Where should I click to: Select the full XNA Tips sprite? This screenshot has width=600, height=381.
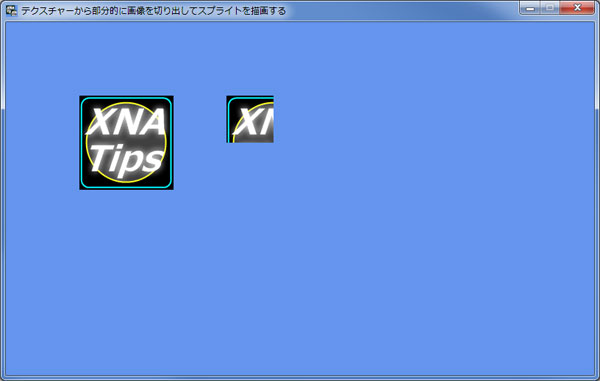(126, 143)
